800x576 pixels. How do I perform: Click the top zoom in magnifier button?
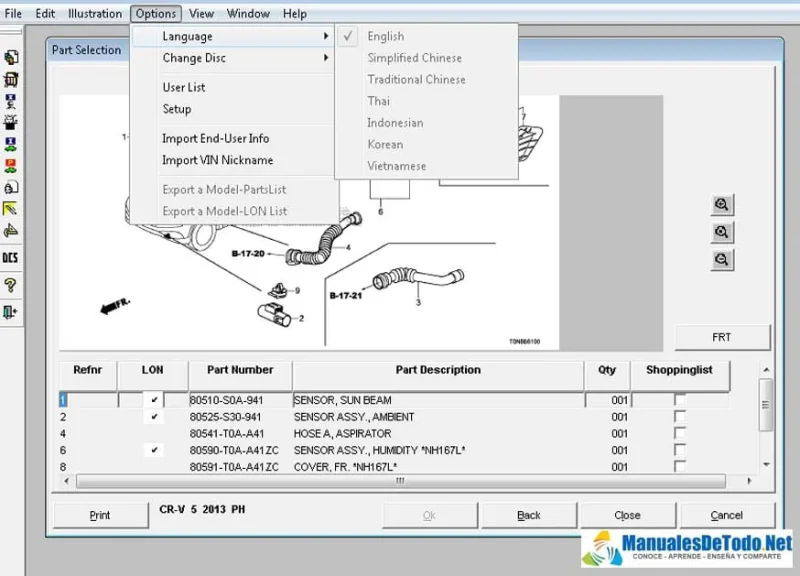pos(721,205)
